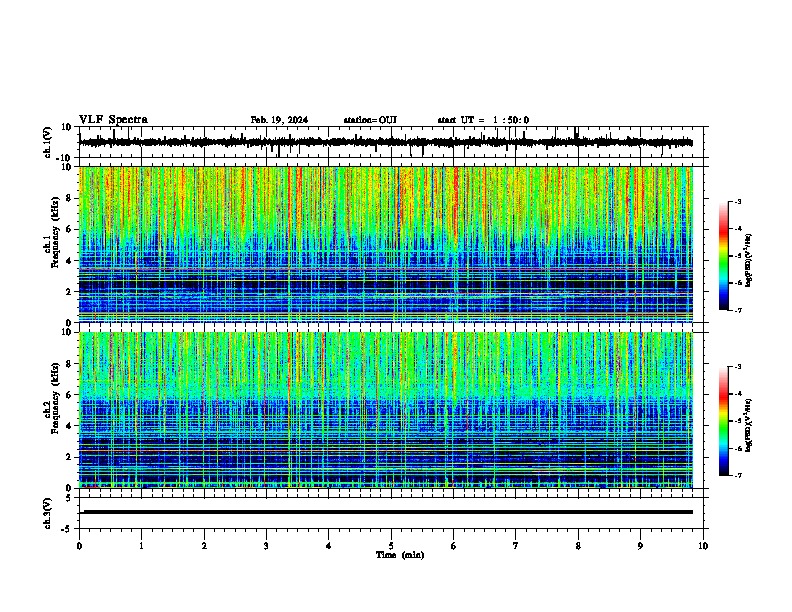Click the "6" kHz tick of ch.2 spectrogram

click(70, 395)
